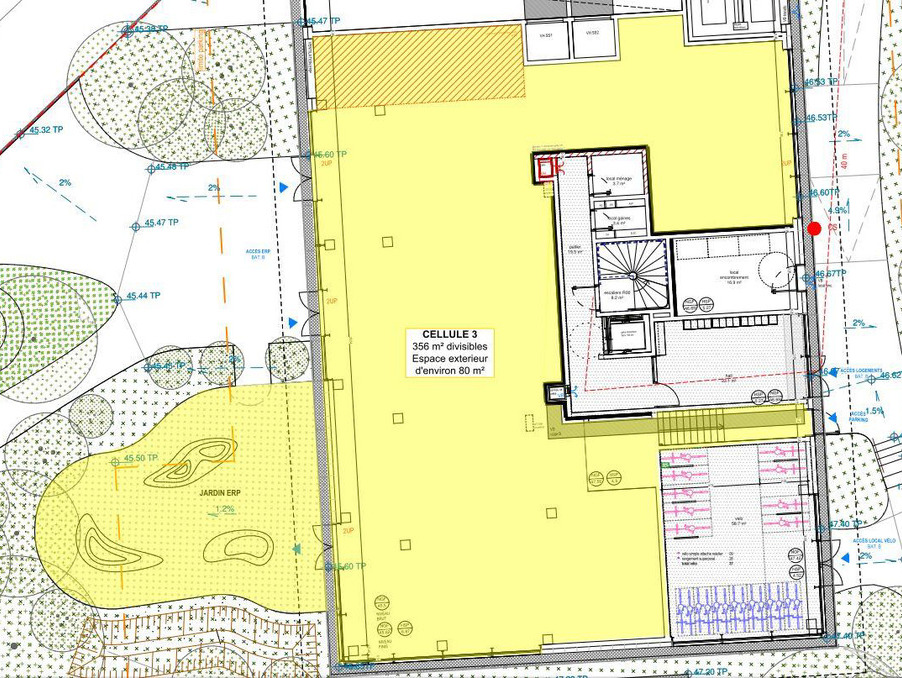Click the 1.2% slope label in garden
Viewport: 902px width, 678px height.
pos(225,509)
